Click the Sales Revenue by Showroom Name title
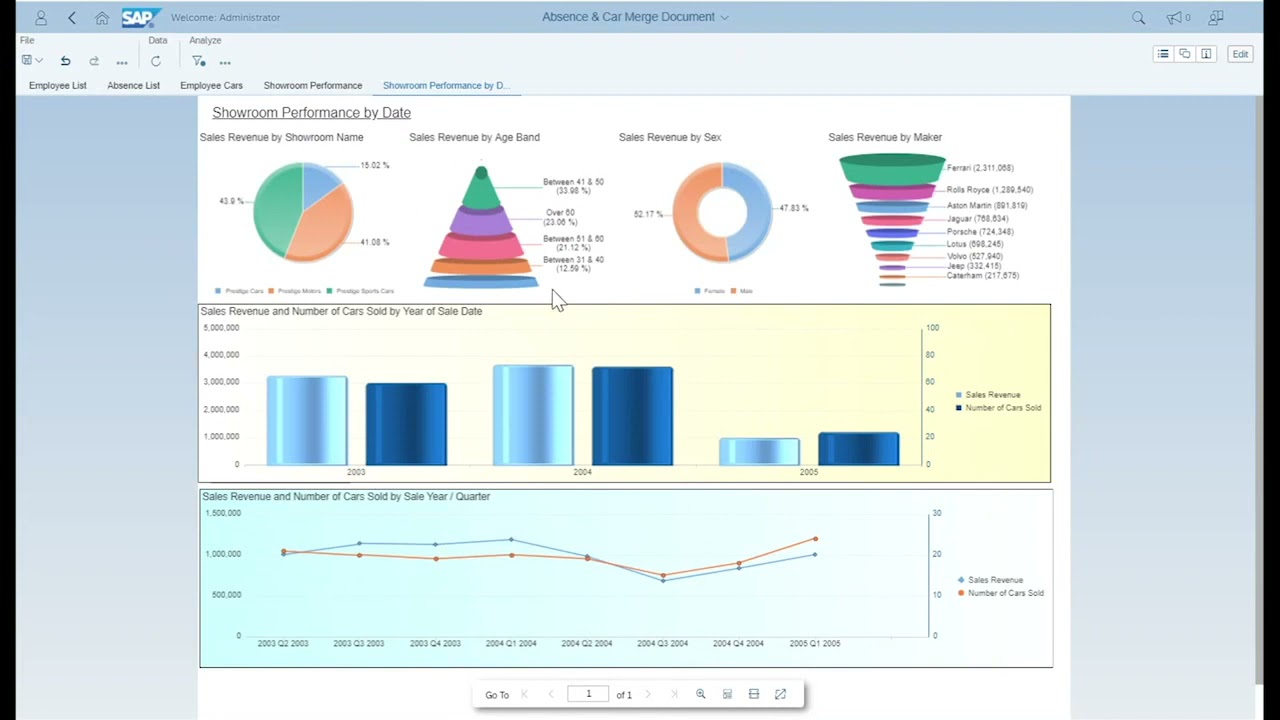This screenshot has width=1280, height=720. tap(281, 137)
